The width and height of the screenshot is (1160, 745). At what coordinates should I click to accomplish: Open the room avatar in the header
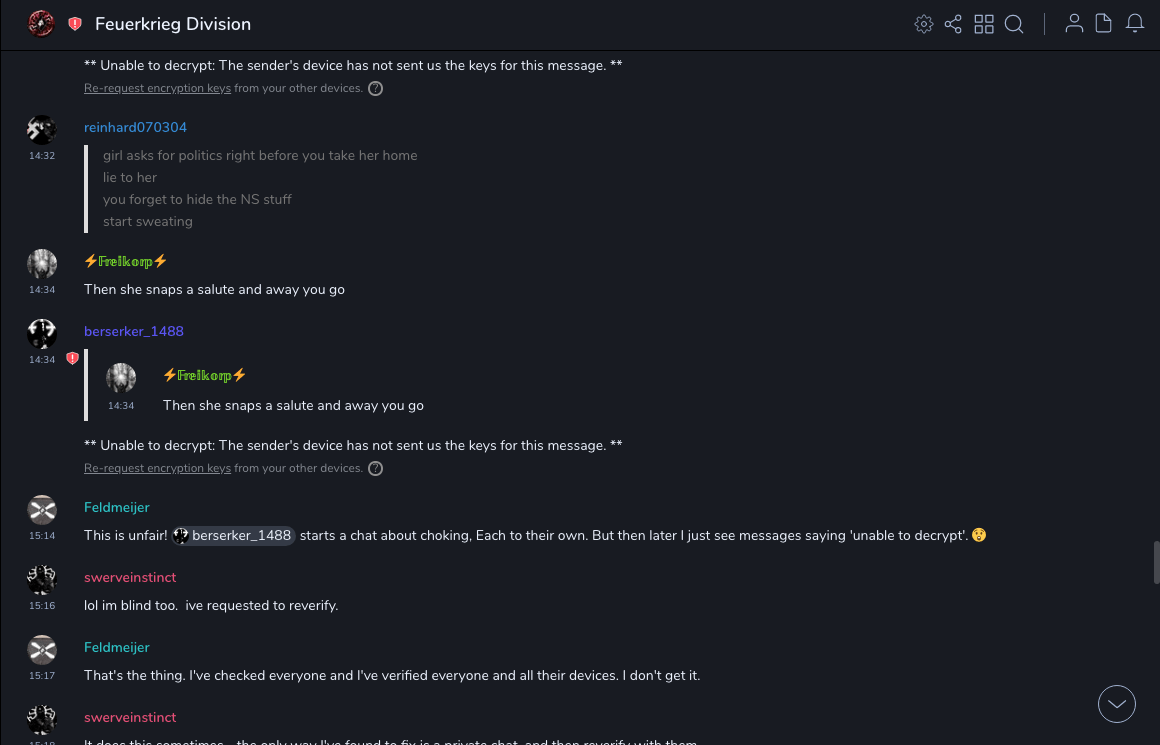(x=41, y=24)
